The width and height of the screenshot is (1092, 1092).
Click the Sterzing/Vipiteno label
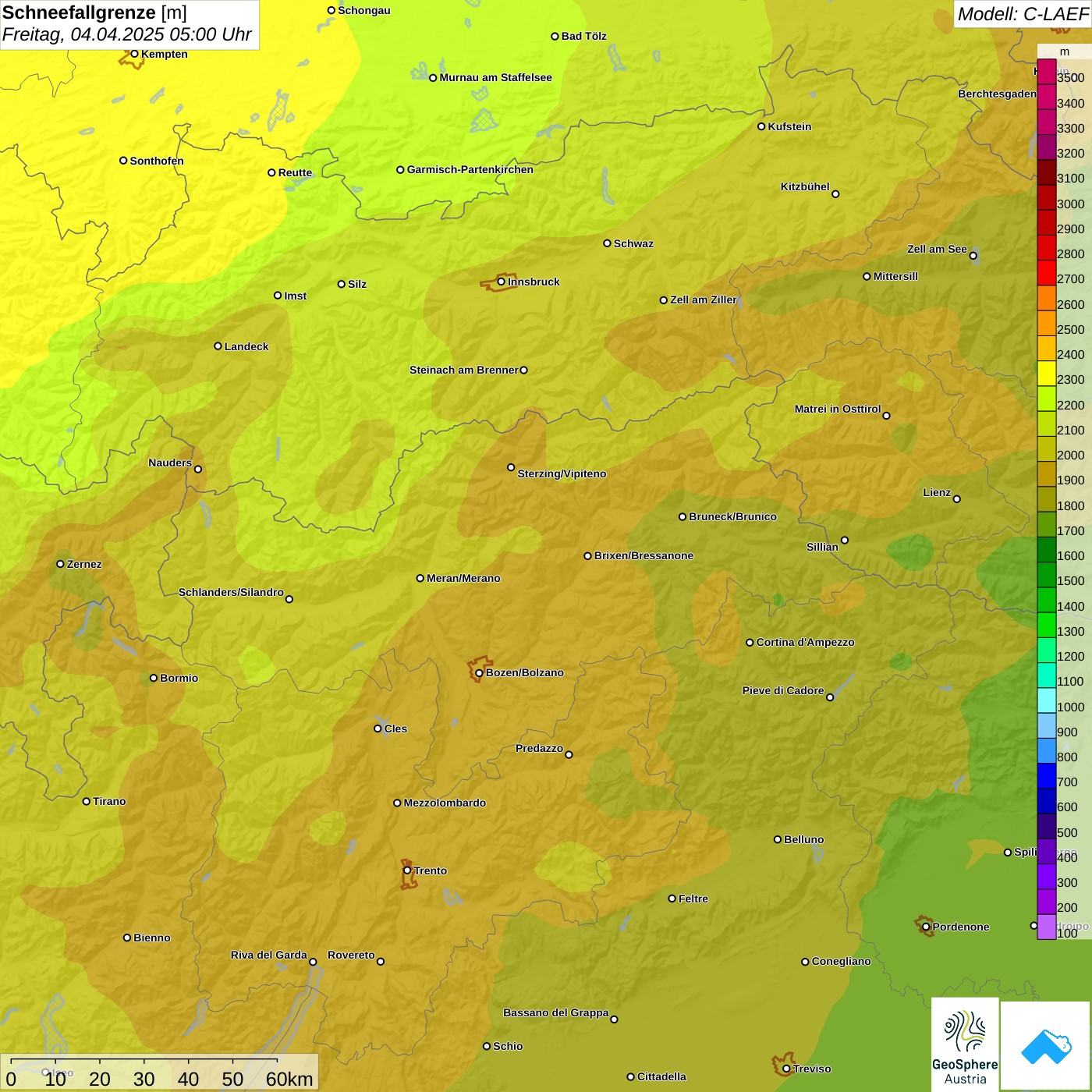click(x=562, y=474)
